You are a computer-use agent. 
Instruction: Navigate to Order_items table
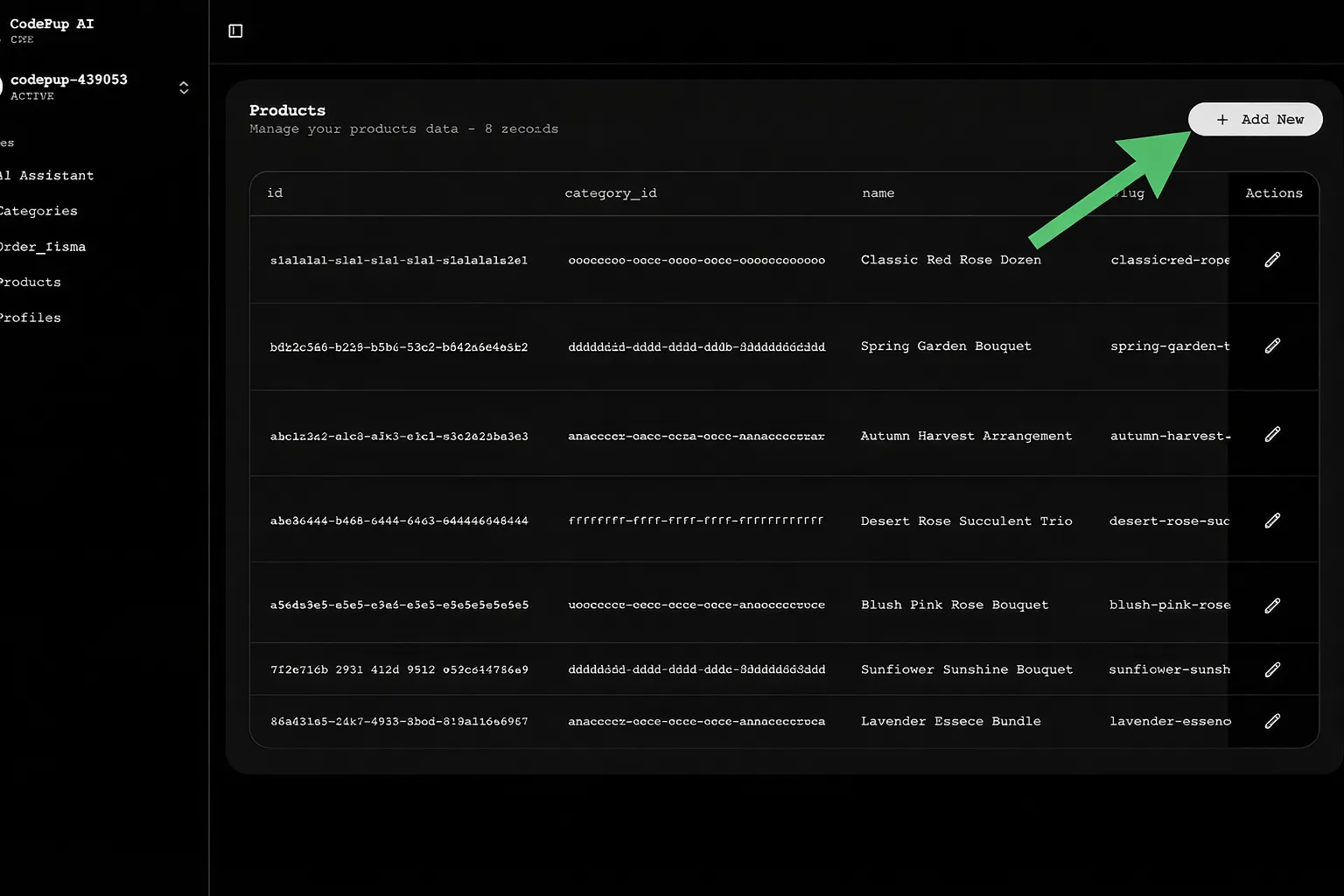(43, 246)
